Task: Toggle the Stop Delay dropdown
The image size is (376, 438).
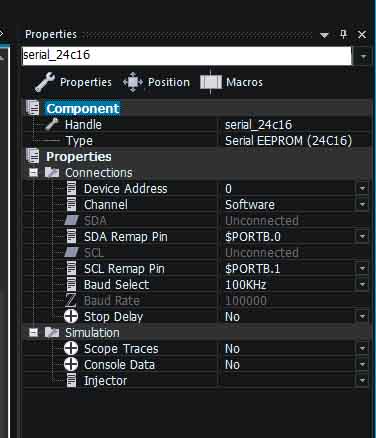Action: point(362,317)
